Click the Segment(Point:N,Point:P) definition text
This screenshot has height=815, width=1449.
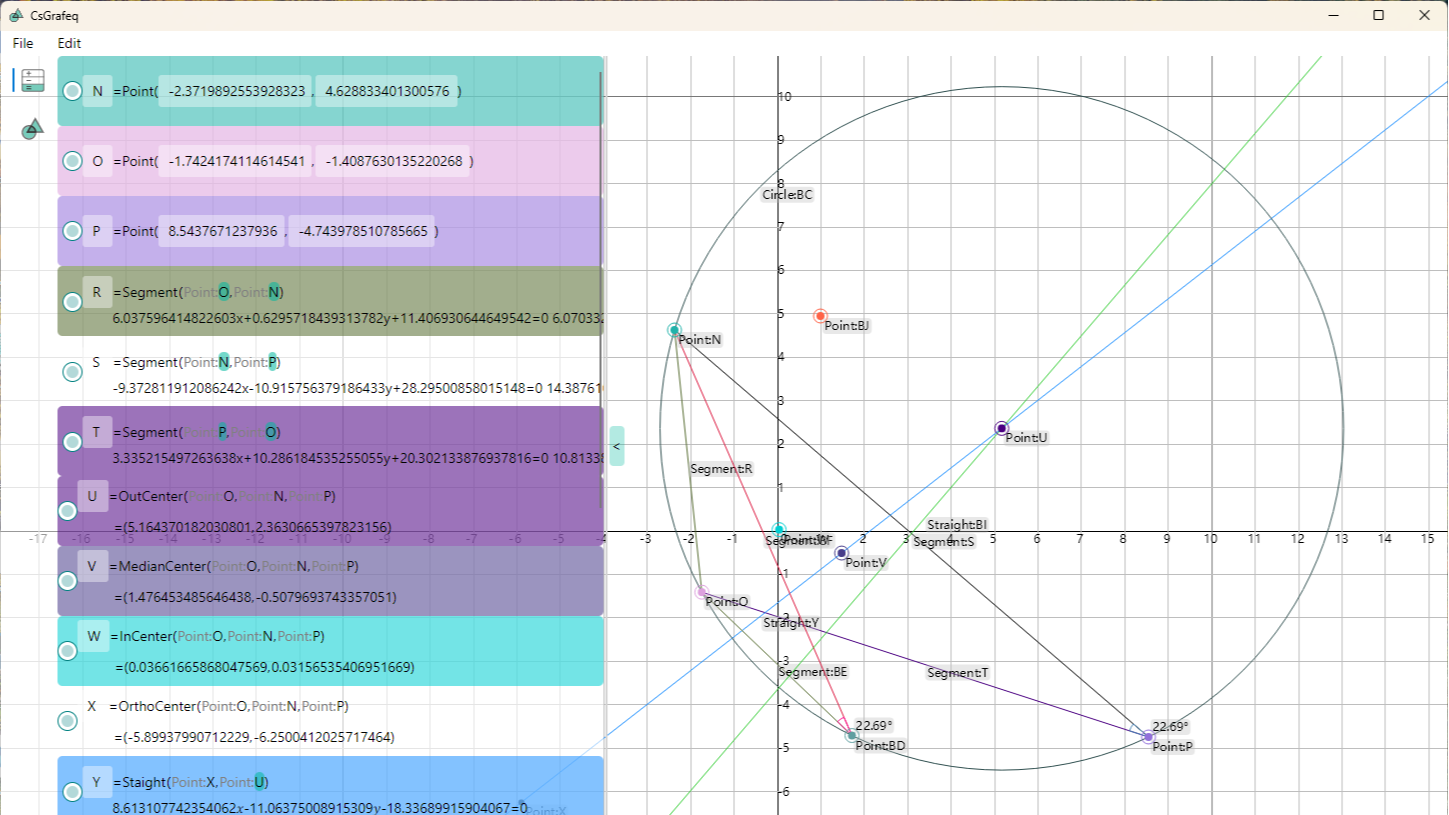tap(197, 362)
